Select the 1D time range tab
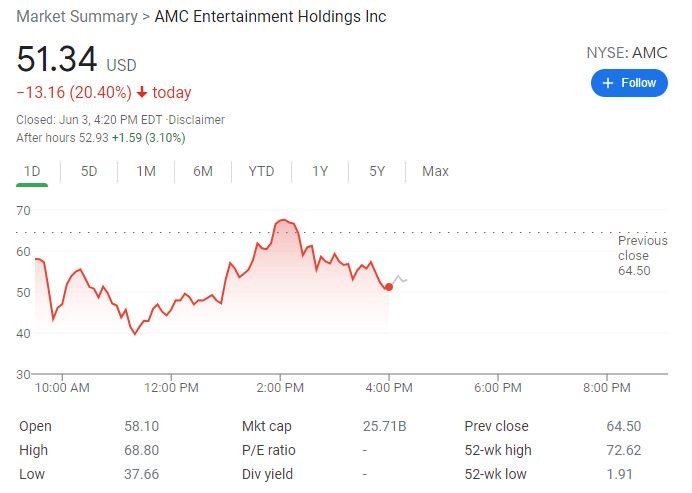Screen dimensions: 692x493 [32, 171]
